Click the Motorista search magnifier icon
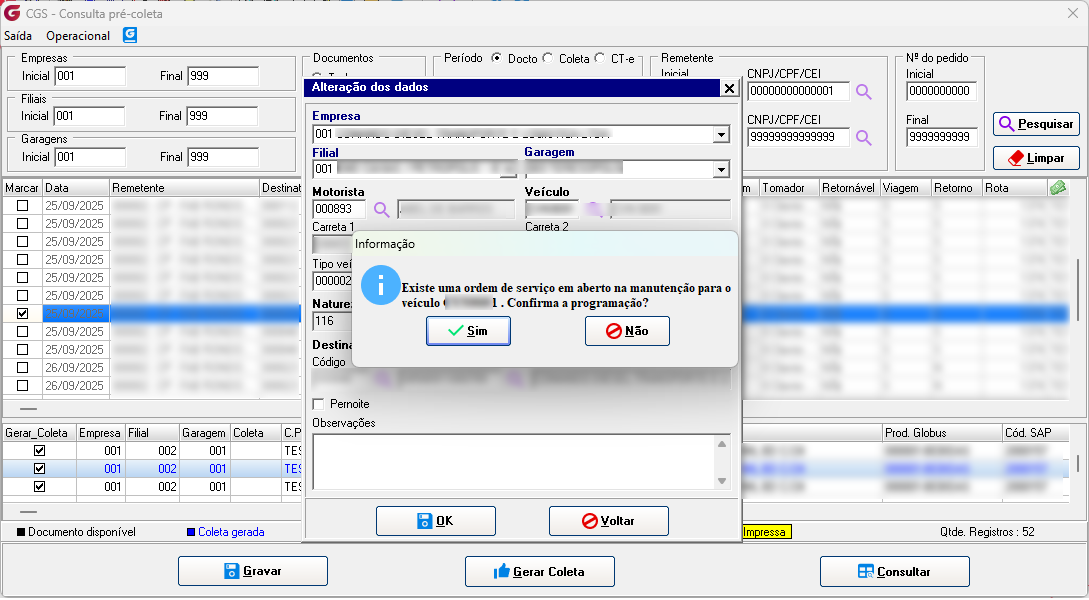Screen dimensions: 1089x600 (x=381, y=209)
